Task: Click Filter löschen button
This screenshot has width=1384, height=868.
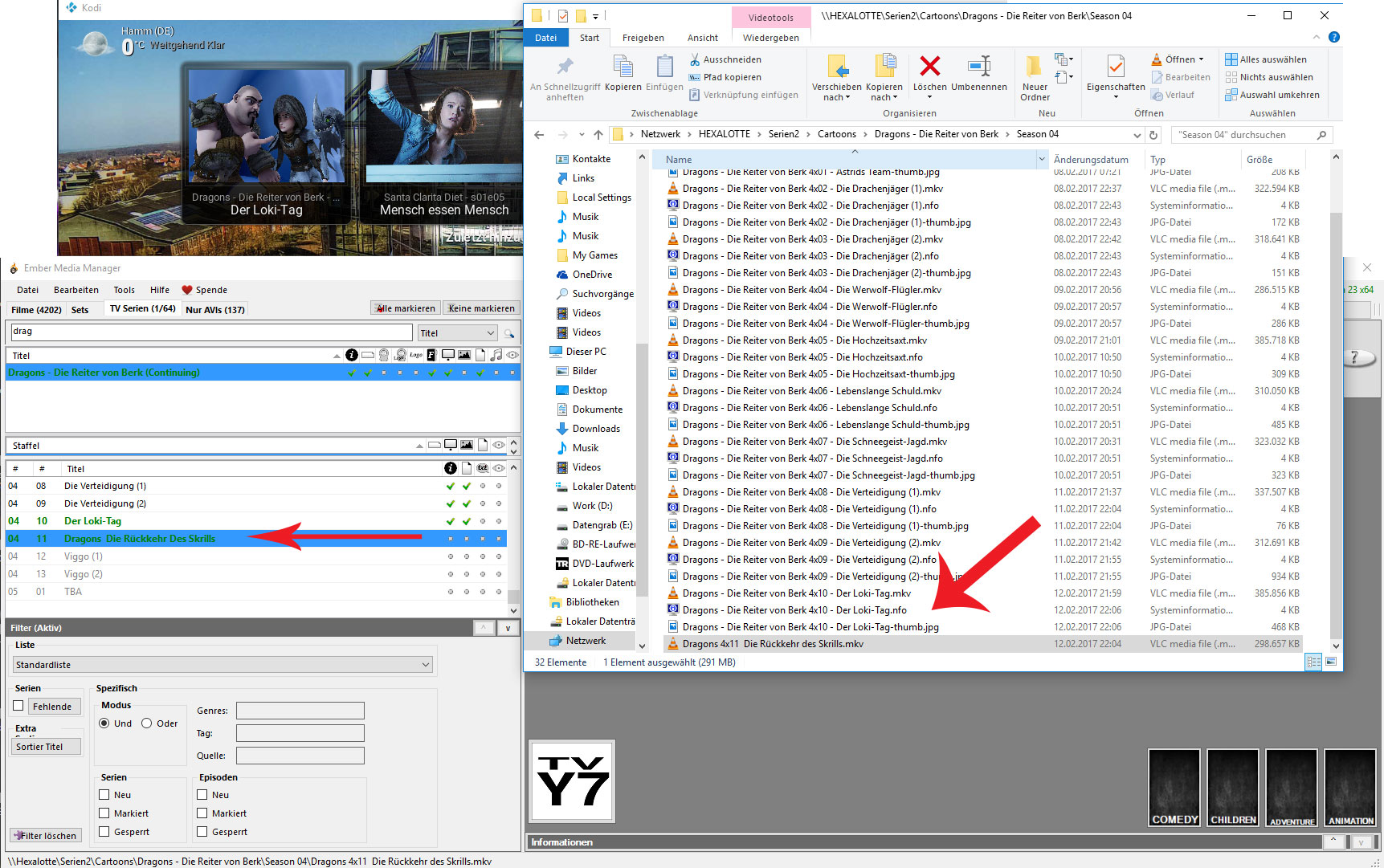Action: tap(46, 836)
